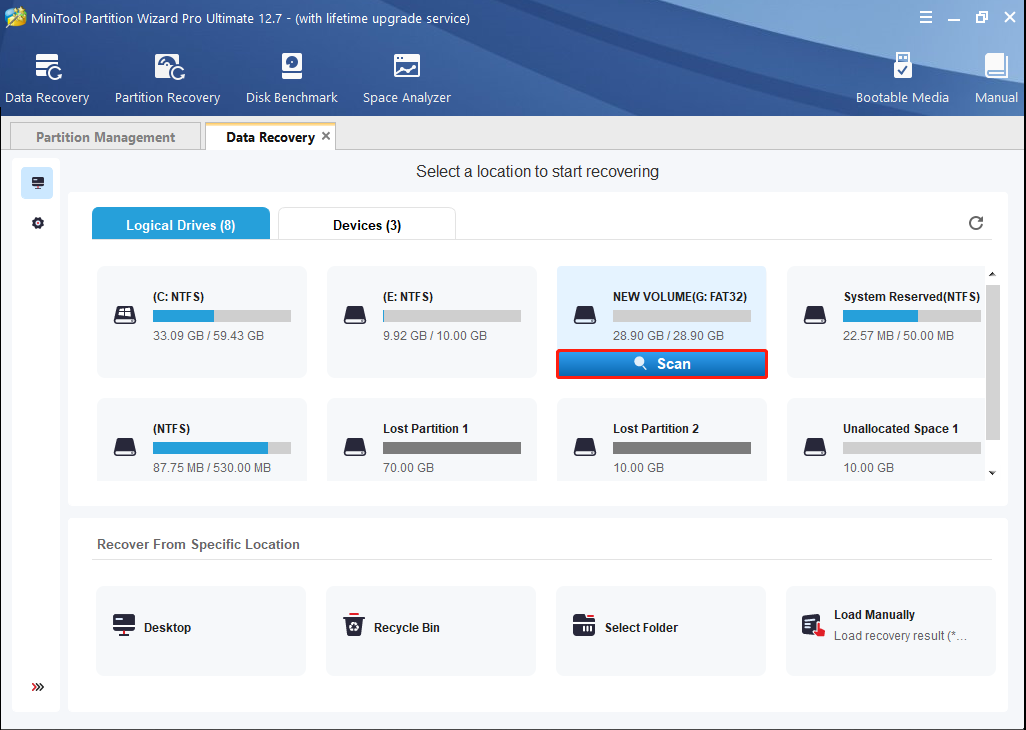
Task: Refresh the drive list
Action: pyautogui.click(x=976, y=223)
